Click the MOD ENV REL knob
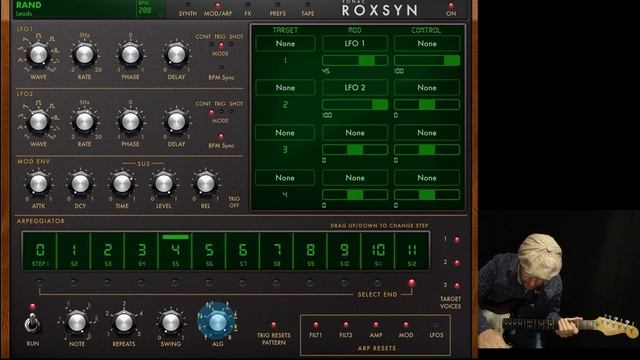 click(205, 184)
